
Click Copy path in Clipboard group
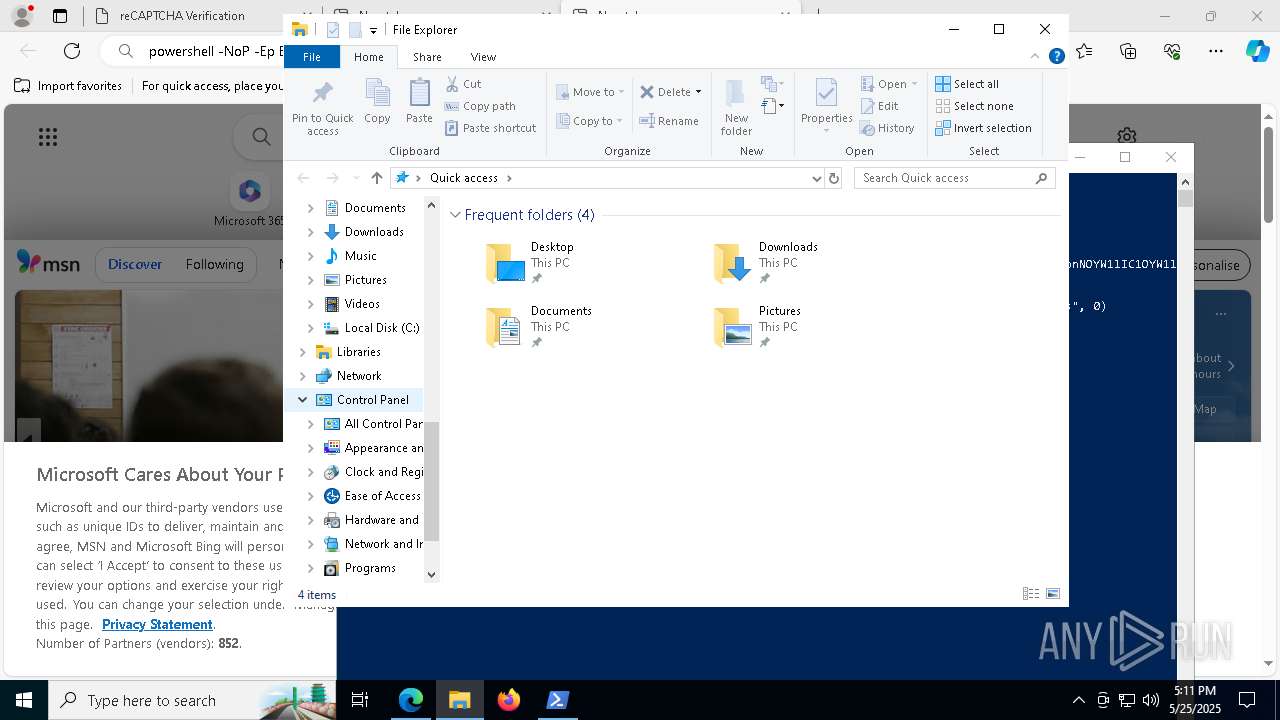click(x=480, y=106)
